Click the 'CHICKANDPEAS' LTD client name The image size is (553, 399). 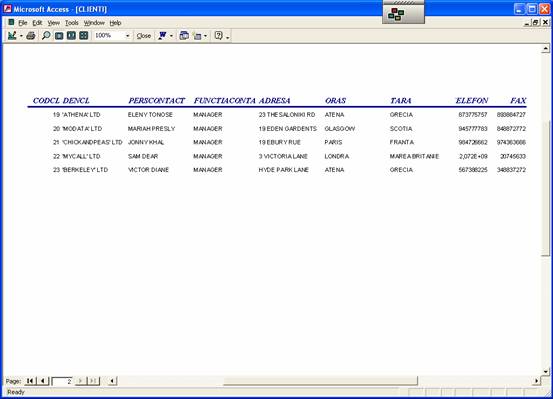tap(92, 142)
